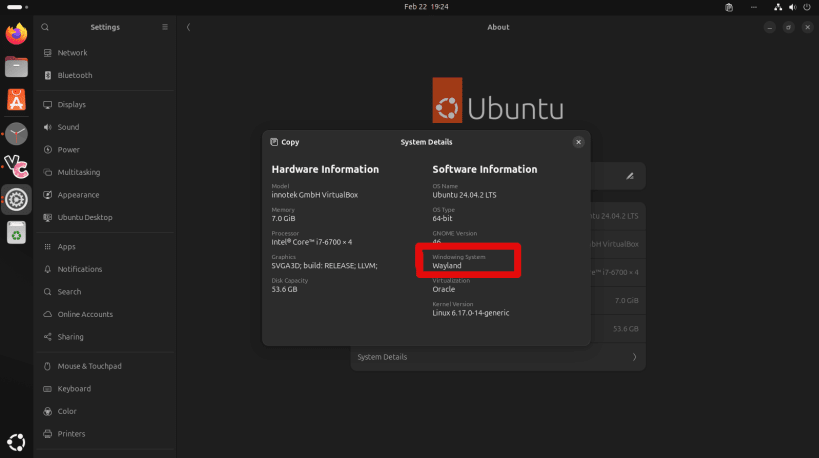This screenshot has width=819, height=458.
Task: Click the Oracle virtualization value
Action: coord(443,289)
